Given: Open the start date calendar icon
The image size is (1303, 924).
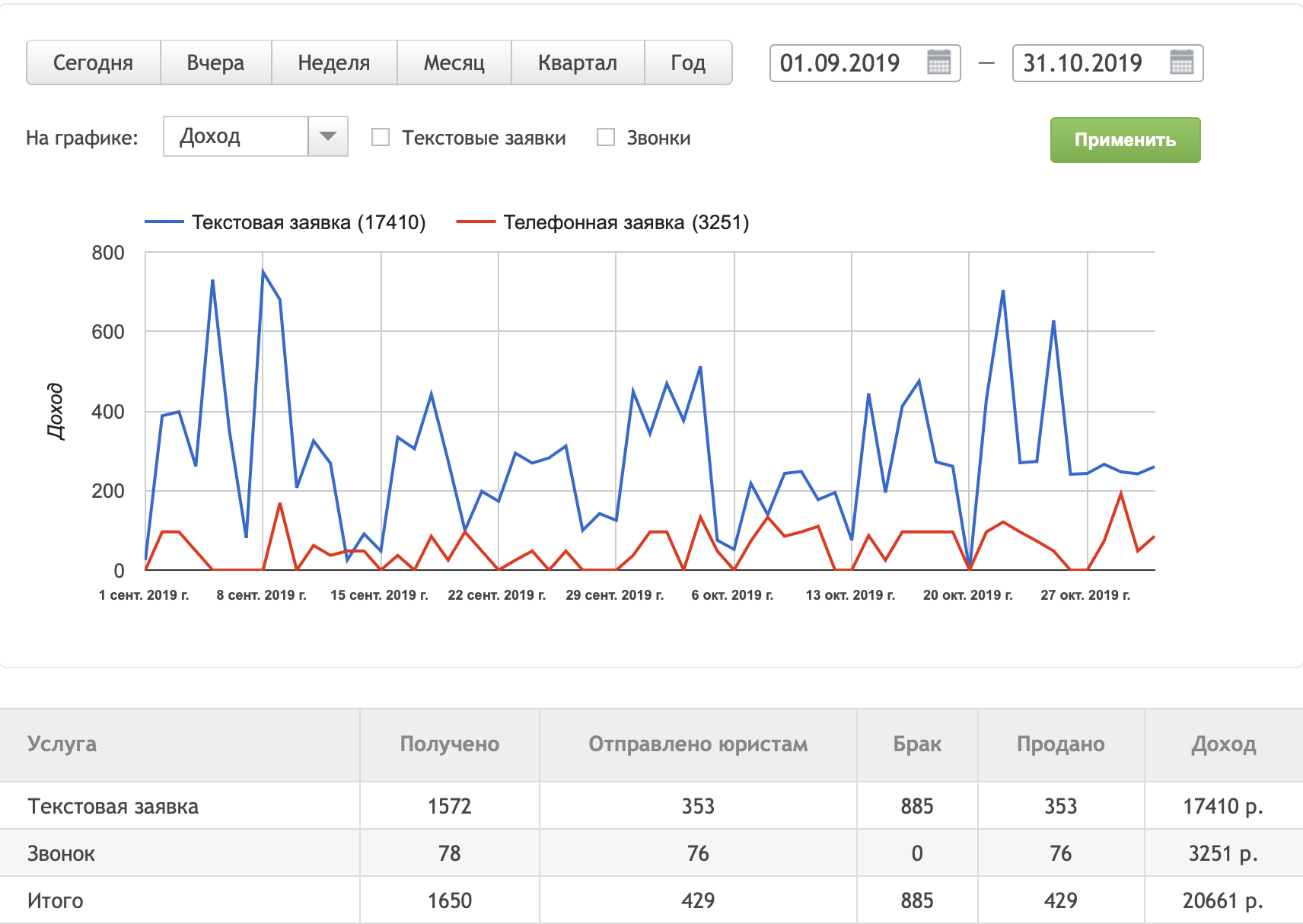Looking at the screenshot, I should click(939, 62).
